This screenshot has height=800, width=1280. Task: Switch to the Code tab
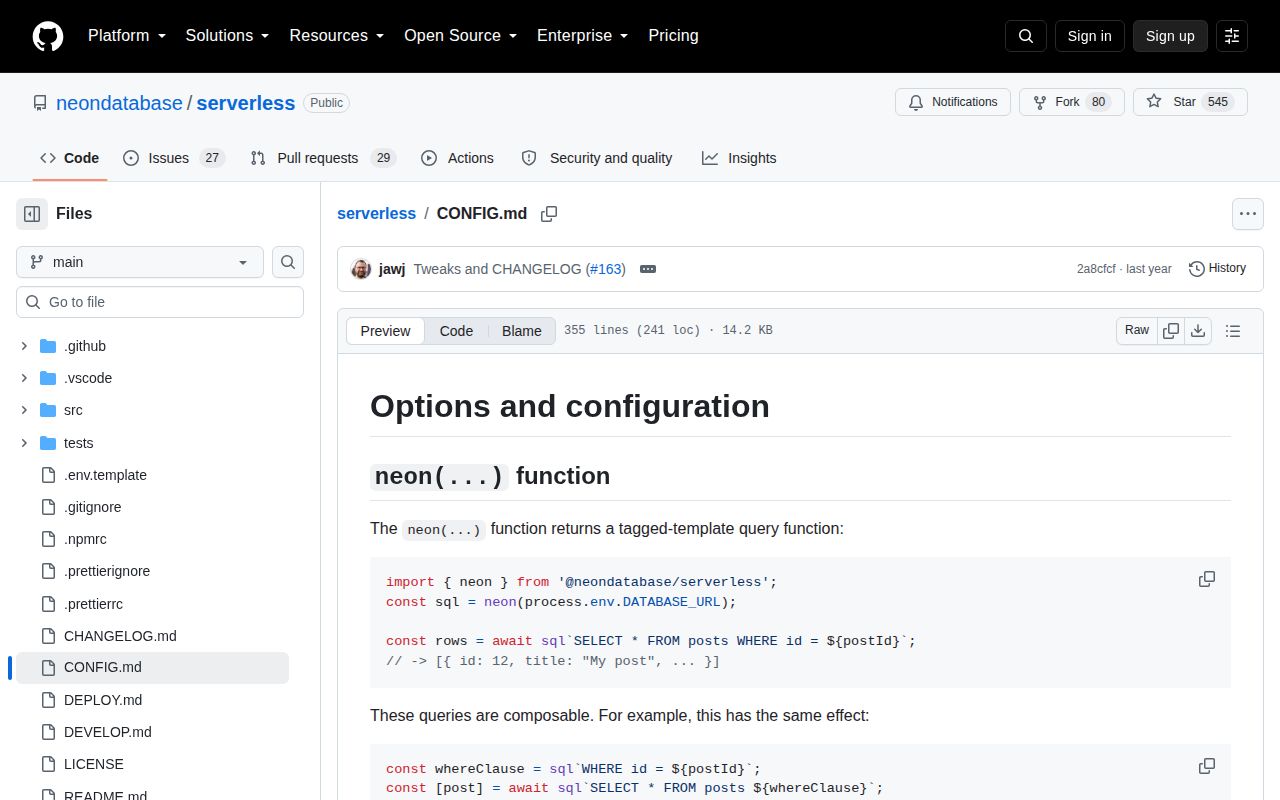(x=69, y=158)
